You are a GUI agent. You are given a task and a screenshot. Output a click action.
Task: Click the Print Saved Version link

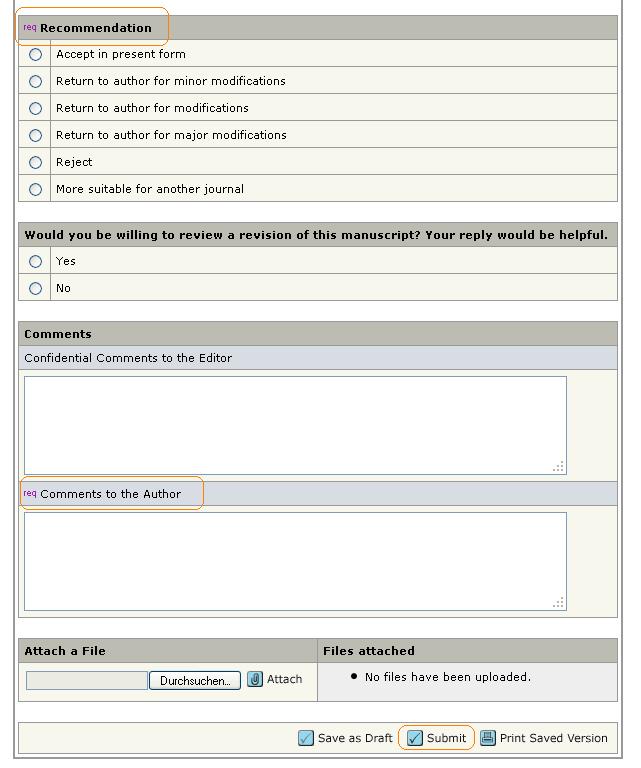tap(553, 738)
